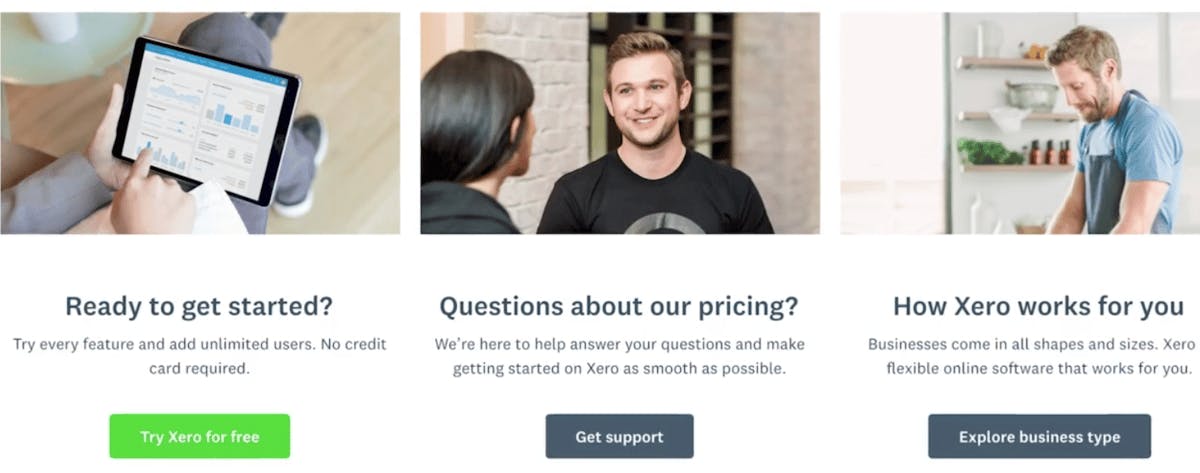
Task: Click the 'Businesses come in all shapes' paragraph
Action: [1030, 356]
